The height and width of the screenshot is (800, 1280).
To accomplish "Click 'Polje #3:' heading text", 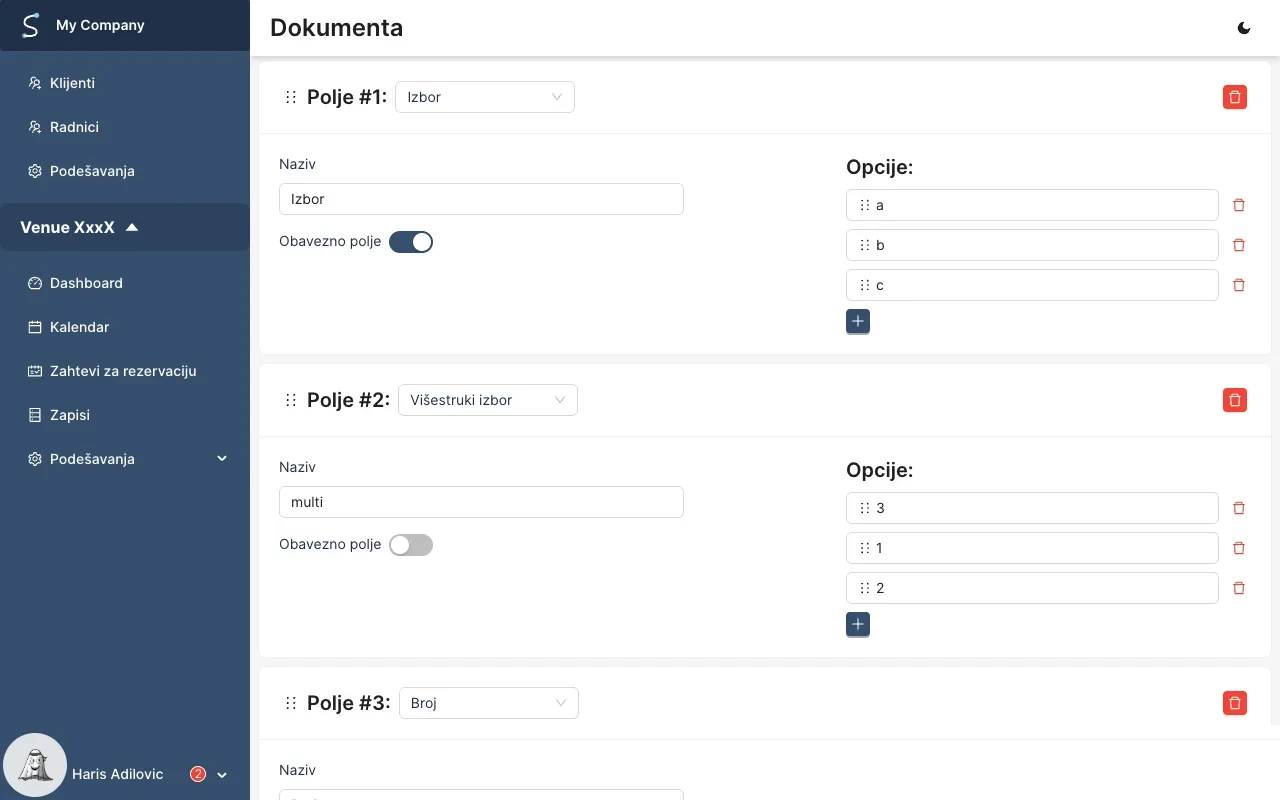I will (349, 703).
